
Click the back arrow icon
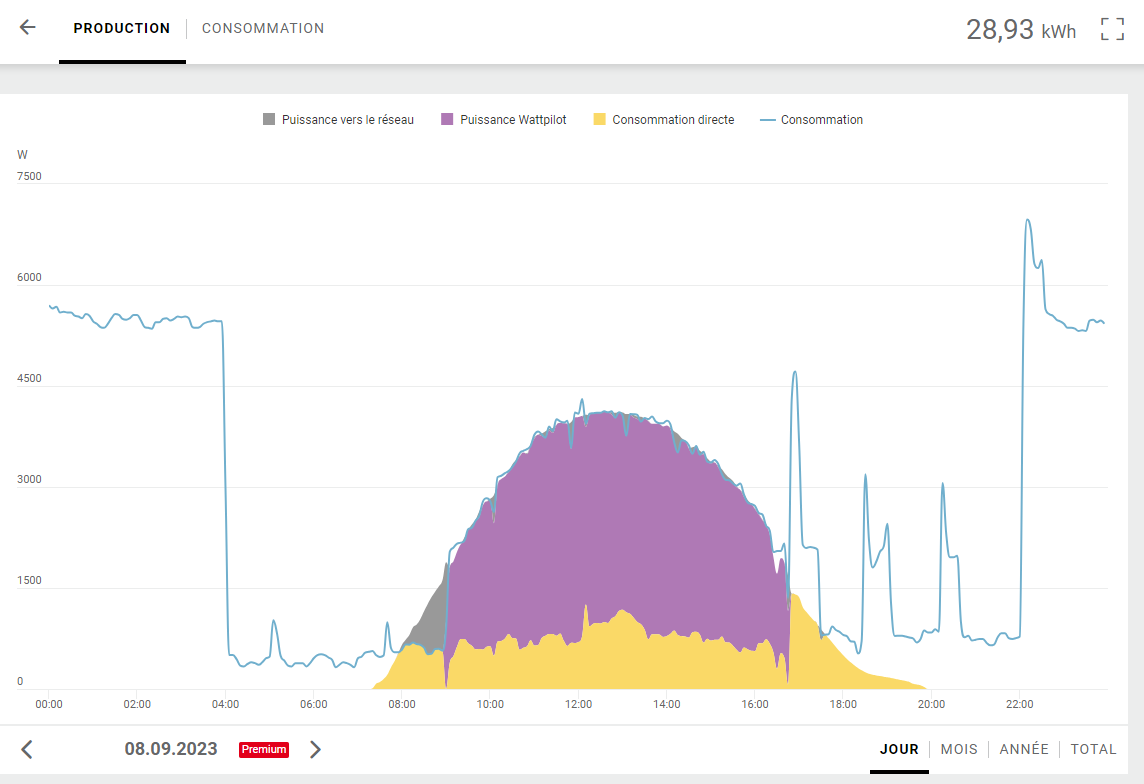(28, 28)
